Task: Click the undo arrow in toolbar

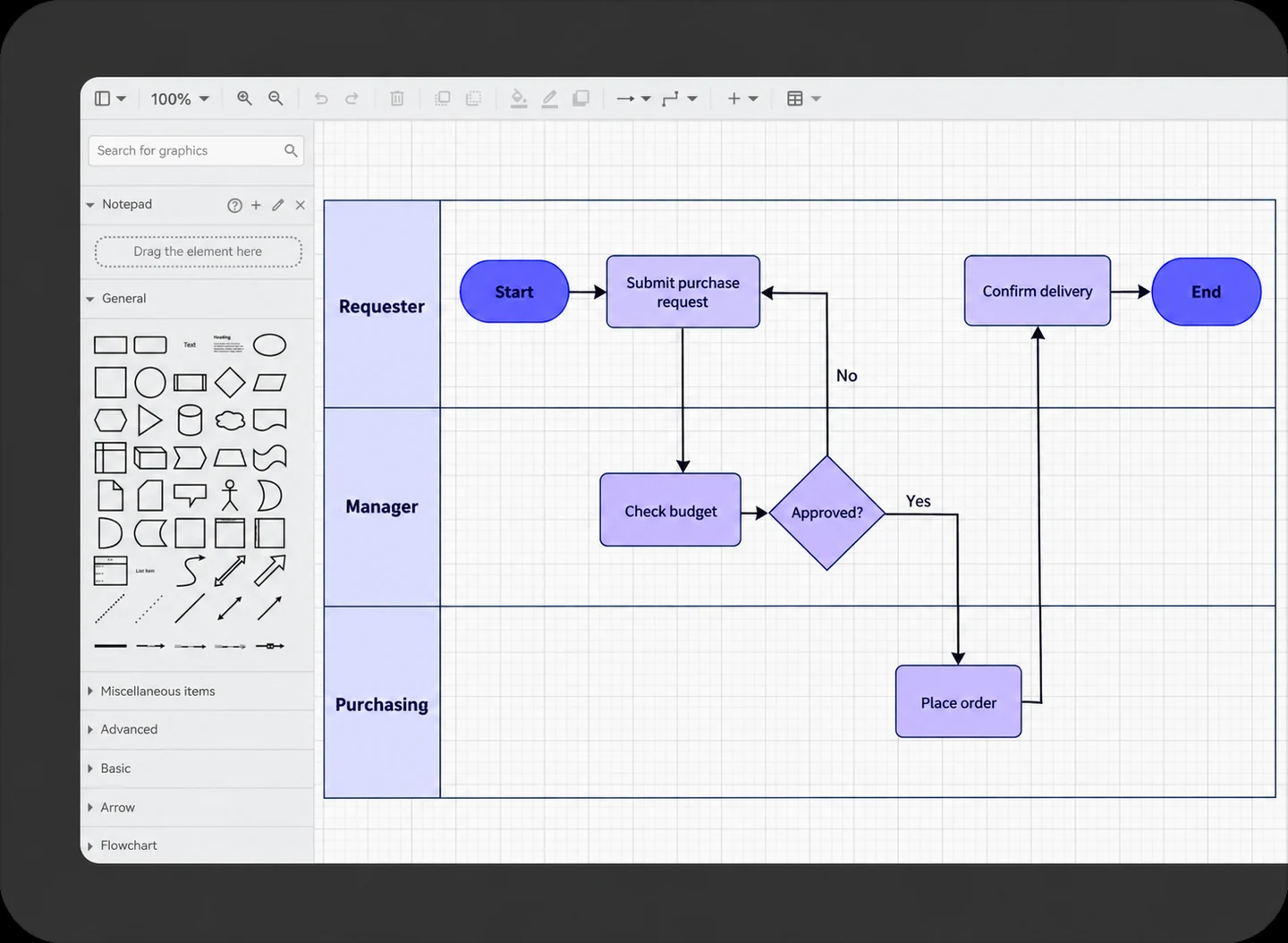Action: 321,98
